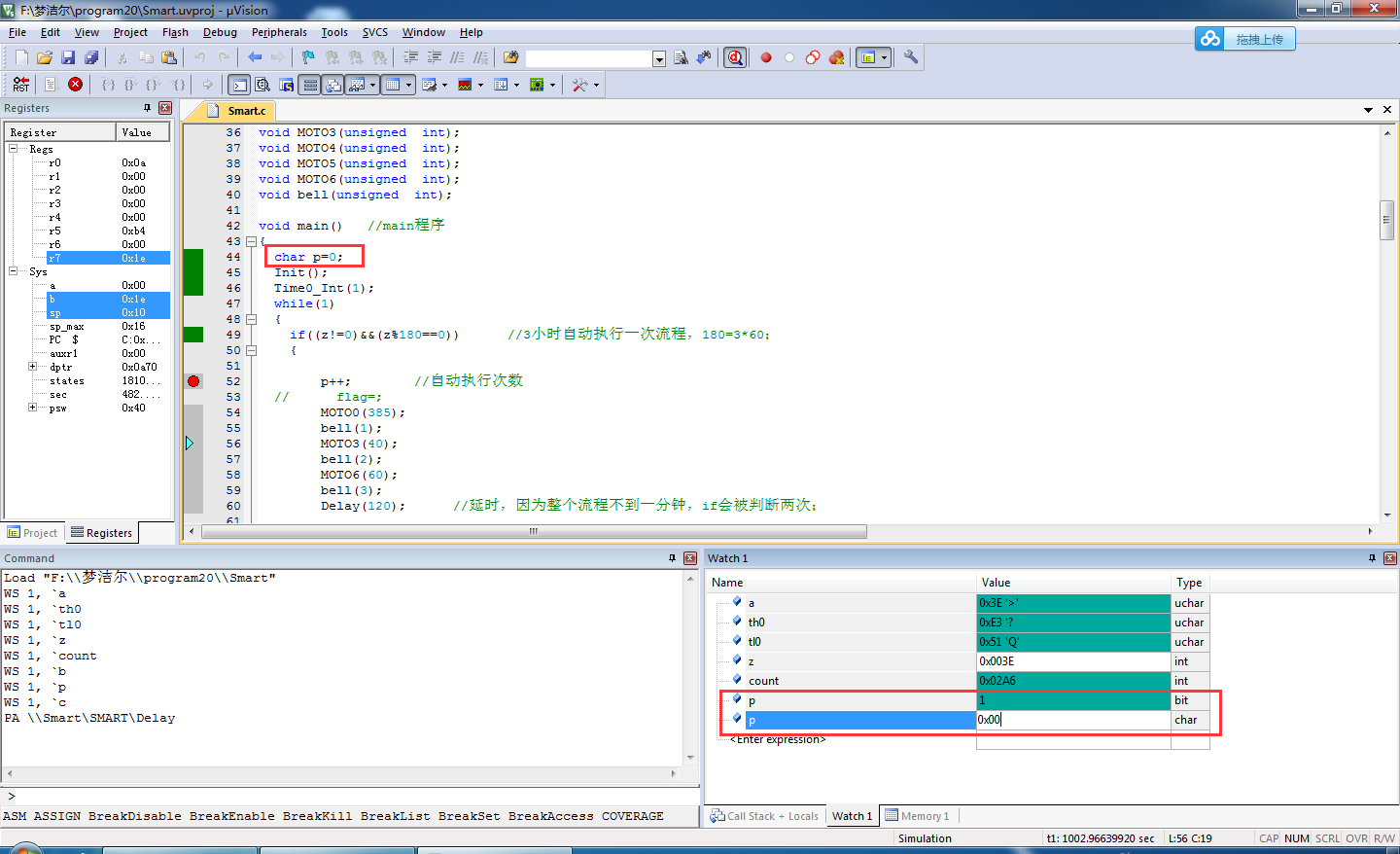This screenshot has width=1400, height=854.
Task: Collapse code block at line 48
Action: pyautogui.click(x=251, y=319)
